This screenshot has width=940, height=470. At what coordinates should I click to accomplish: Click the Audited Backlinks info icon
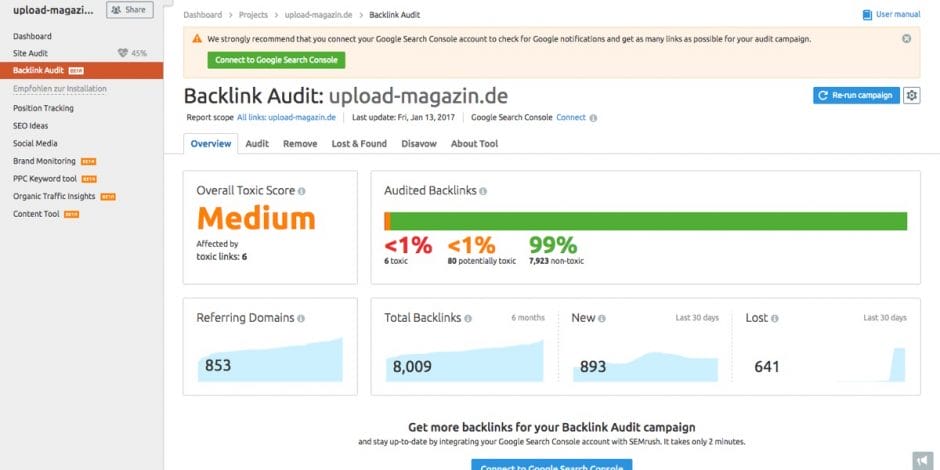484,191
